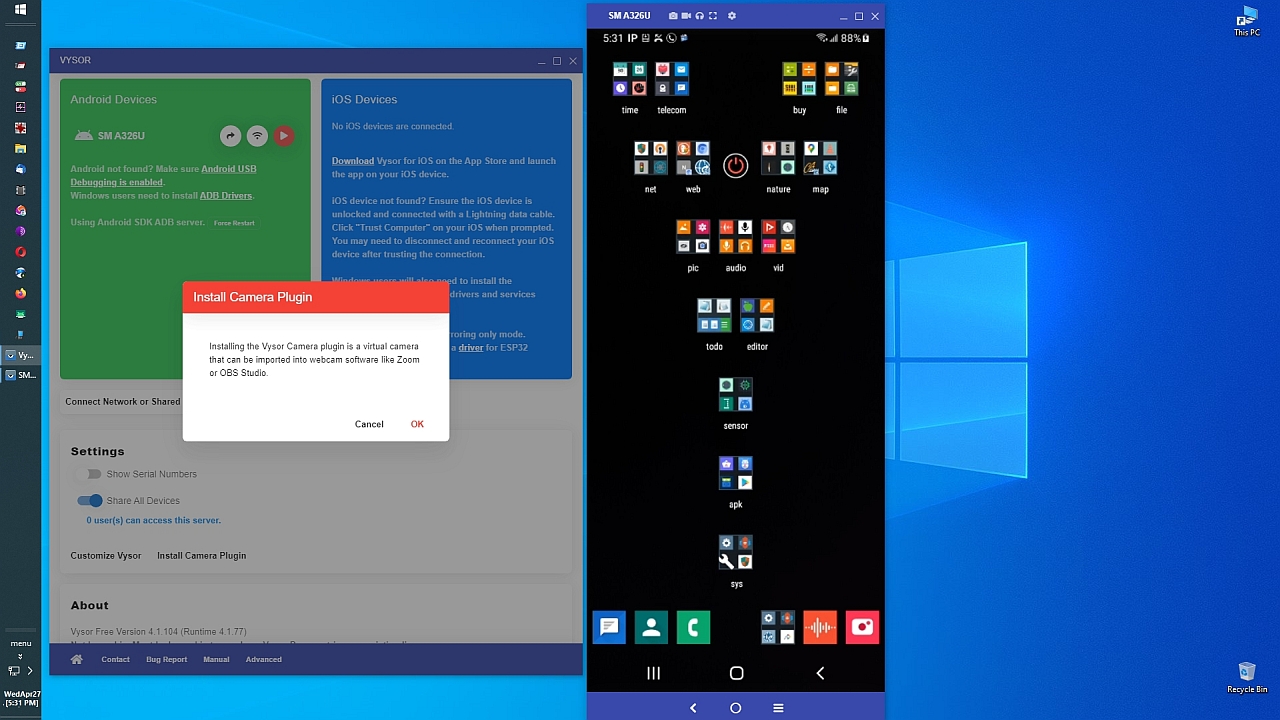The image size is (1280, 720).
Task: Toggle fullscreen icon in the SM A326U title bar
Action: 712,16
